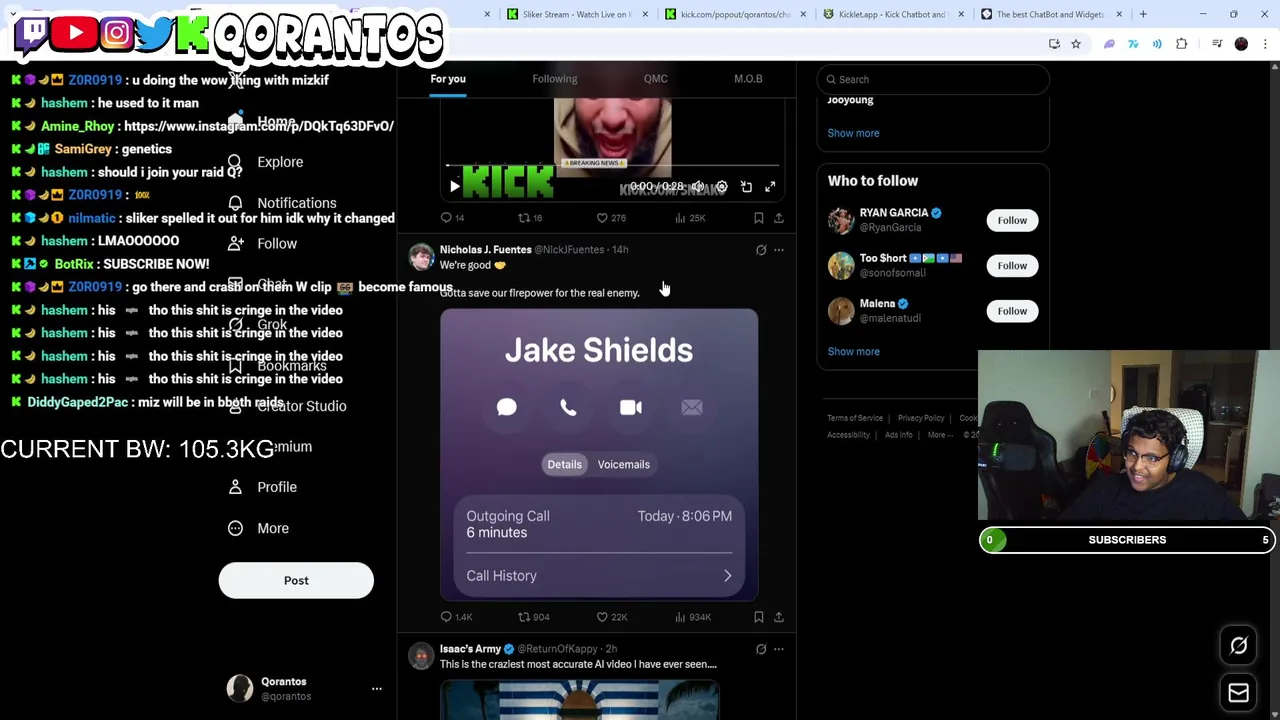Open Profile in the sidebar
Image resolution: width=1280 pixels, height=720 pixels.
(x=263, y=487)
